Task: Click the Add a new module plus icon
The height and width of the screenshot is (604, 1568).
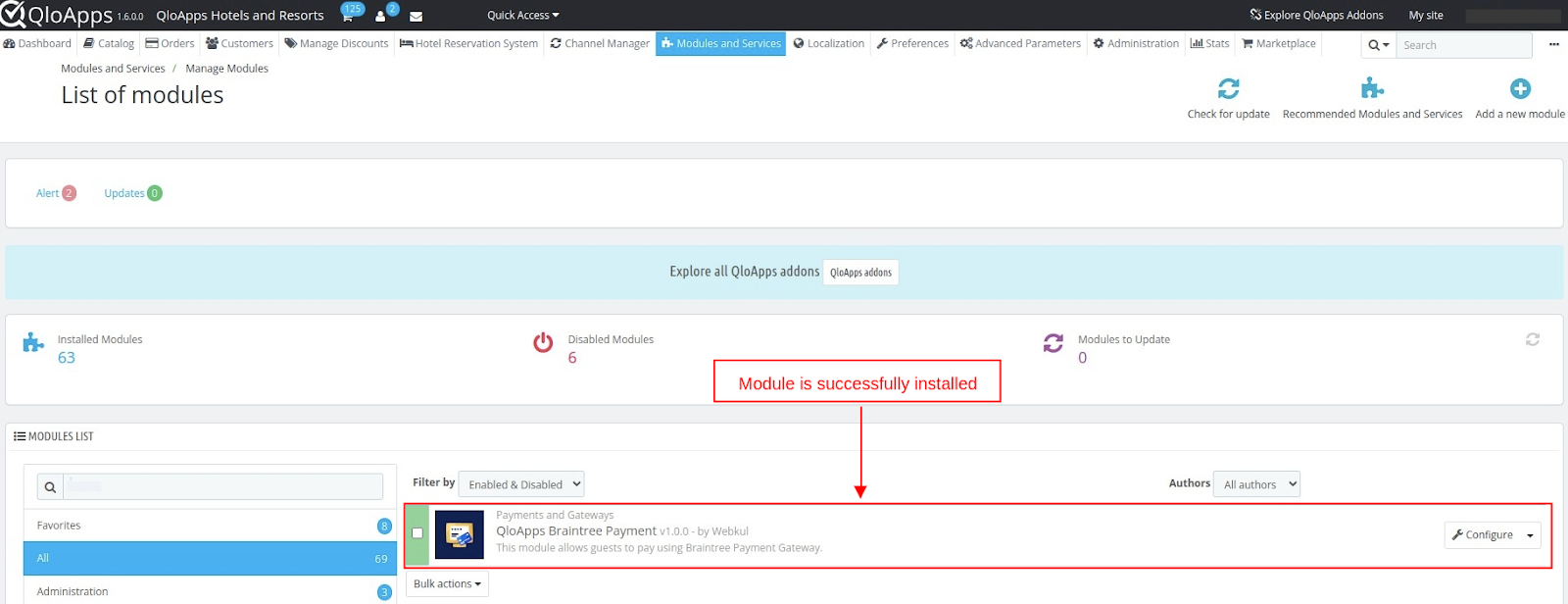Action: (x=1520, y=89)
